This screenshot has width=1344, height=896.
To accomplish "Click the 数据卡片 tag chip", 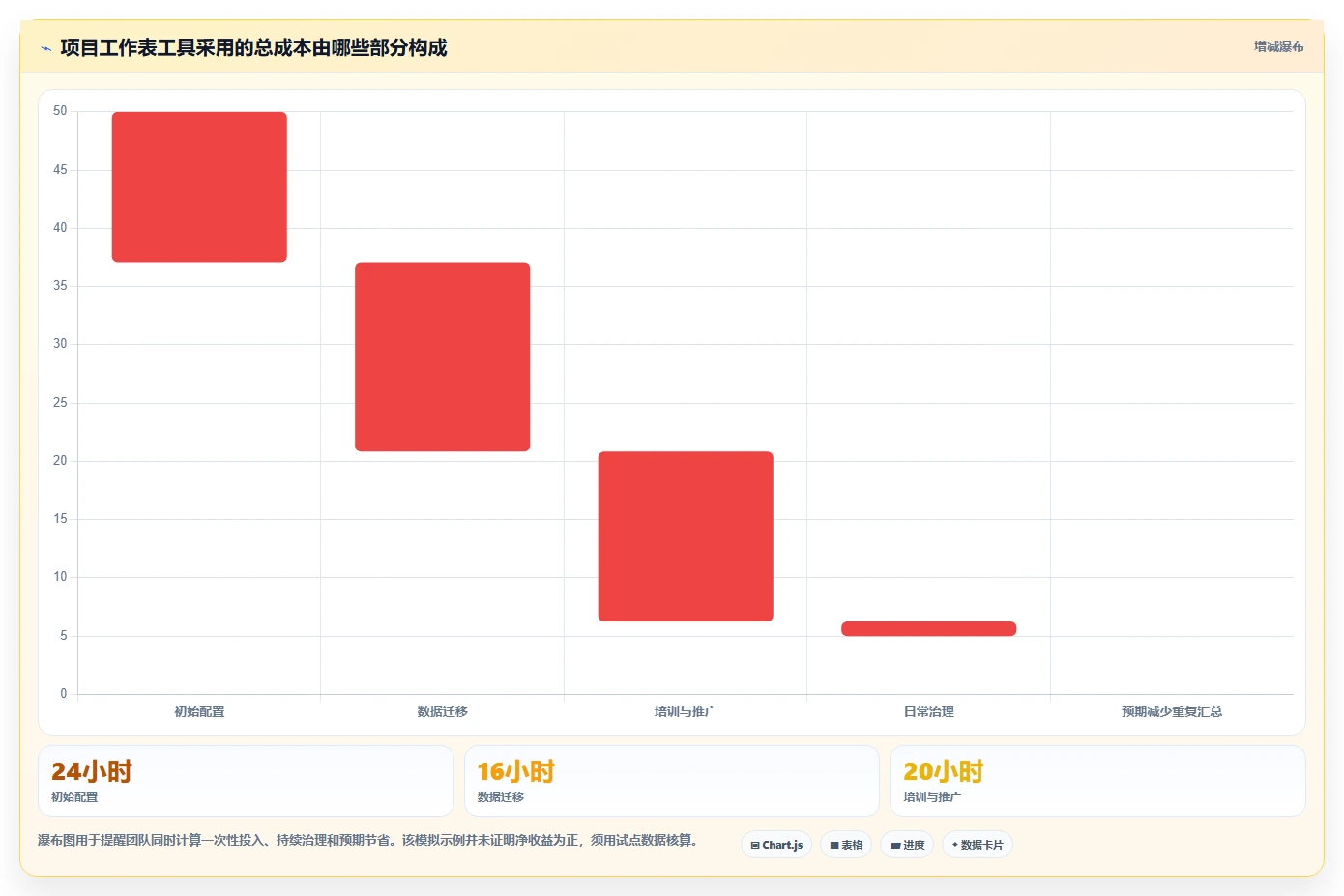I will click(978, 845).
